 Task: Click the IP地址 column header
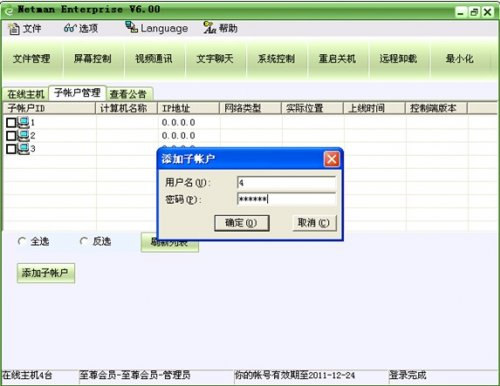pyautogui.click(x=188, y=108)
